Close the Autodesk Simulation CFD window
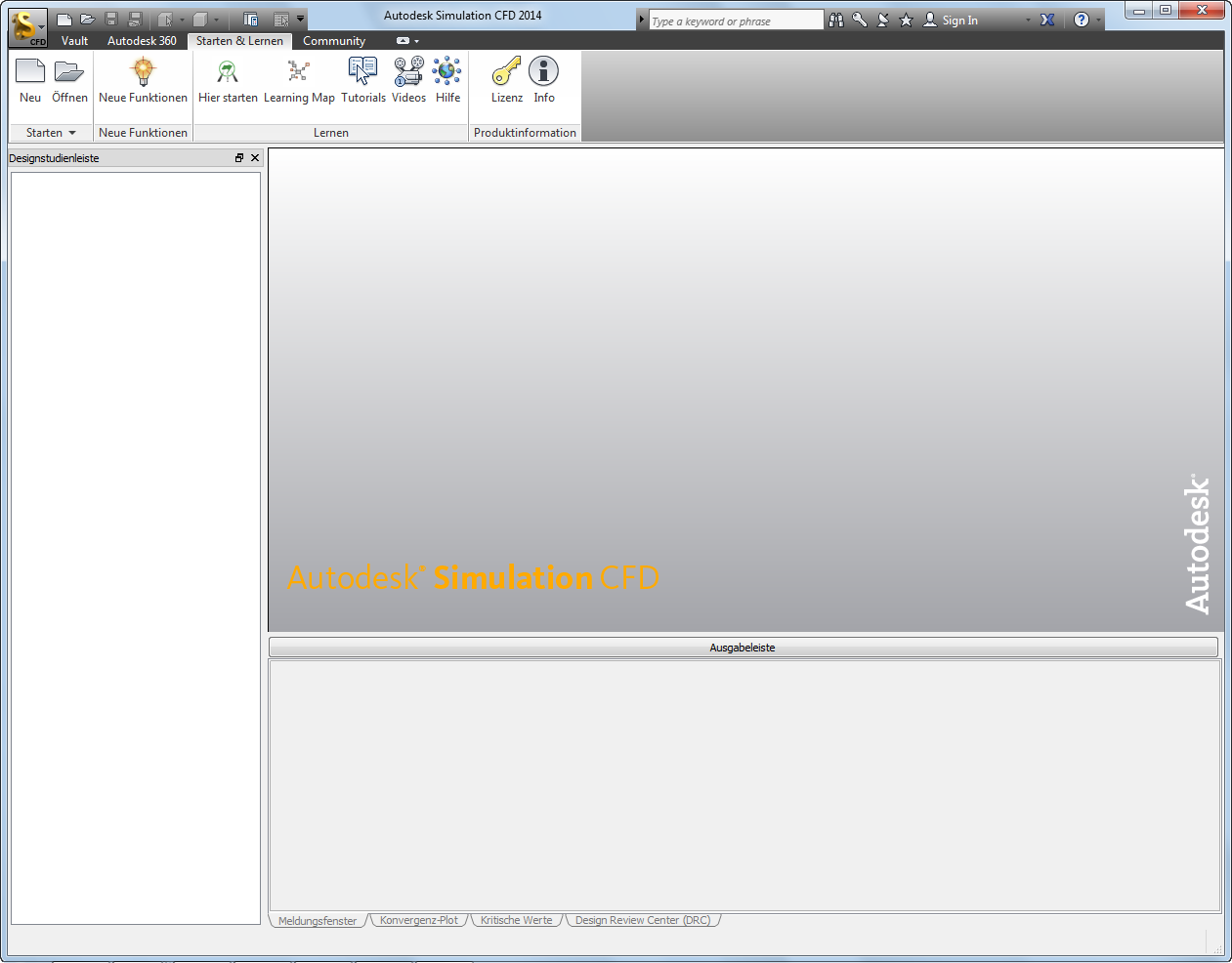Image resolution: width=1232 pixels, height=963 pixels. tap(1202, 11)
